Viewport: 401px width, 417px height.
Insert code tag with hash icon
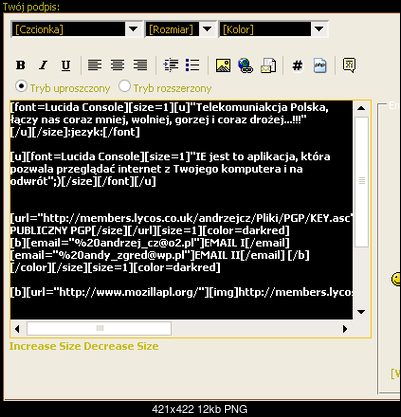(x=297, y=66)
